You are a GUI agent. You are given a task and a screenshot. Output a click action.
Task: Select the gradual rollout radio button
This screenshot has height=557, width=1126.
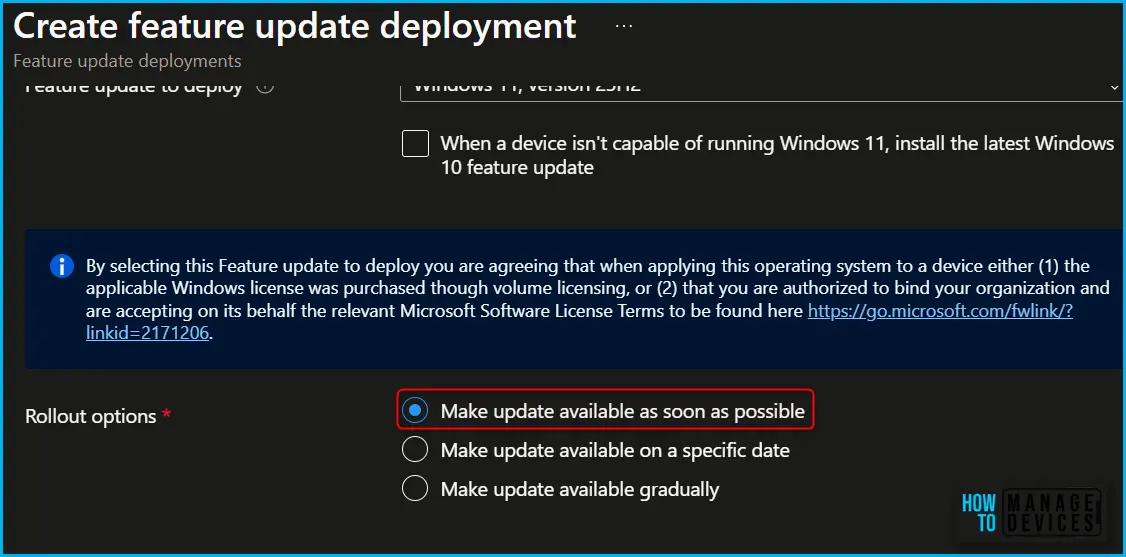click(414, 490)
